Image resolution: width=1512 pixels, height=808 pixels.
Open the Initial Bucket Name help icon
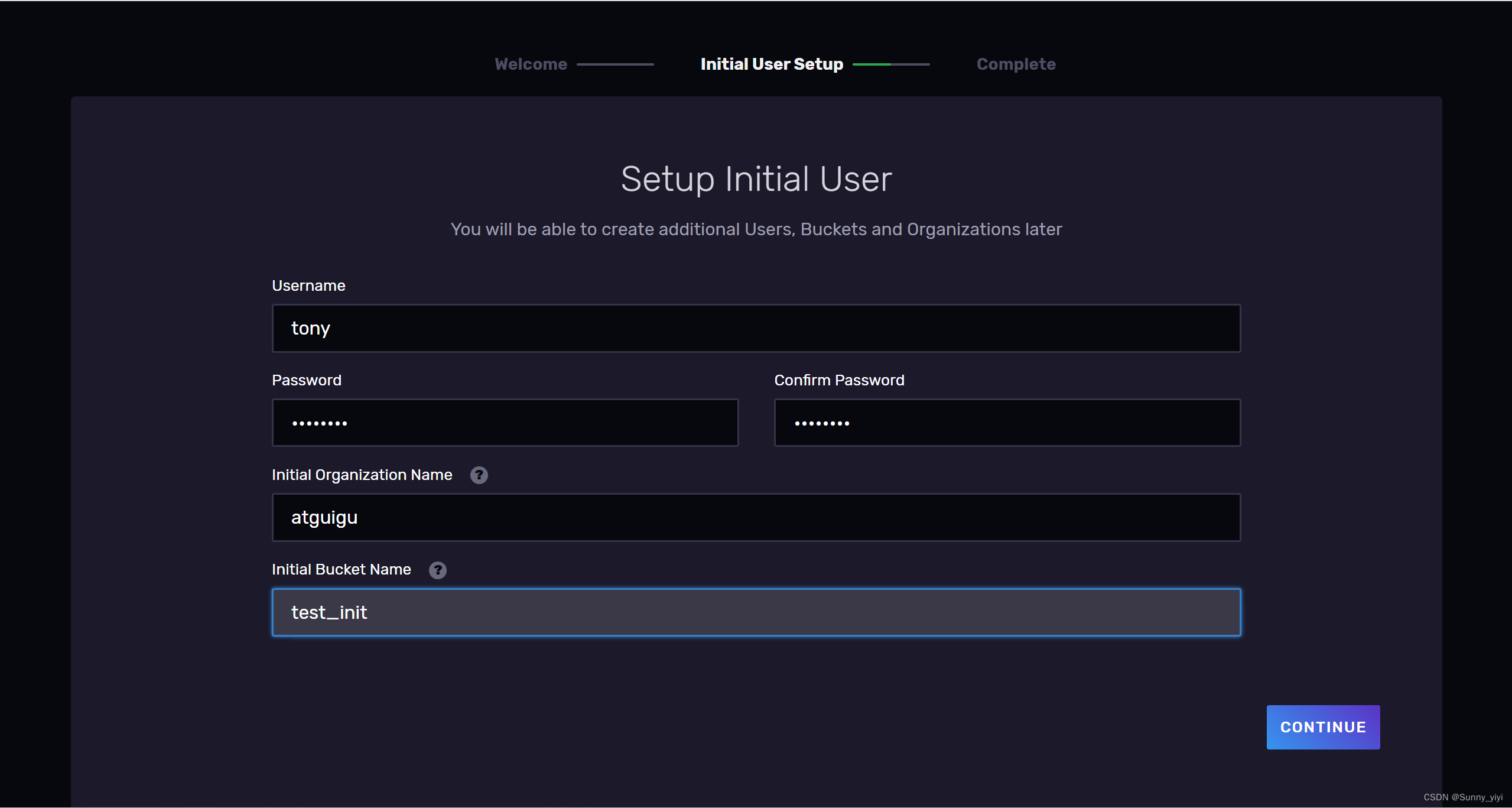pyautogui.click(x=437, y=570)
